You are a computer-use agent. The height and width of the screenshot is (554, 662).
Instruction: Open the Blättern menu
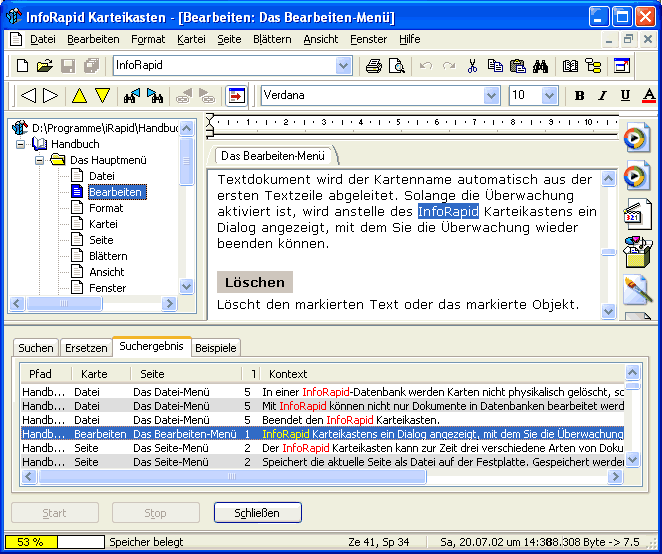click(x=272, y=39)
